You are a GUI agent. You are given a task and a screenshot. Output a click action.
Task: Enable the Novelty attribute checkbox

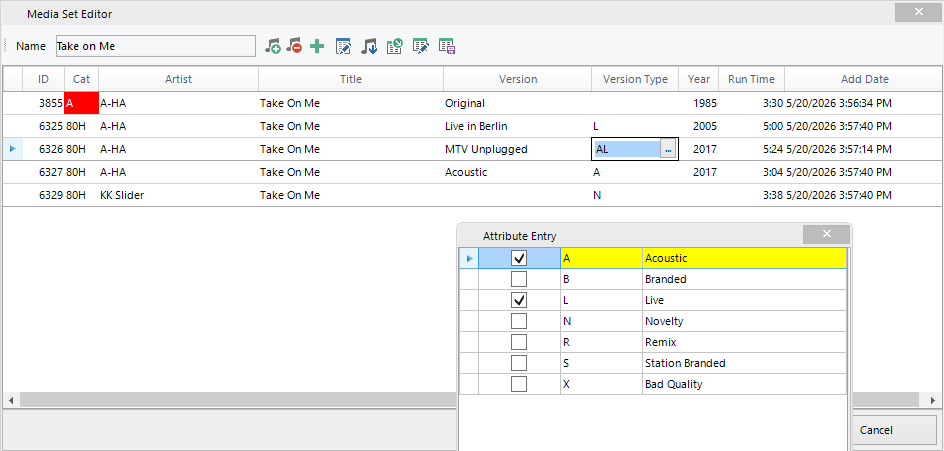[519, 322]
